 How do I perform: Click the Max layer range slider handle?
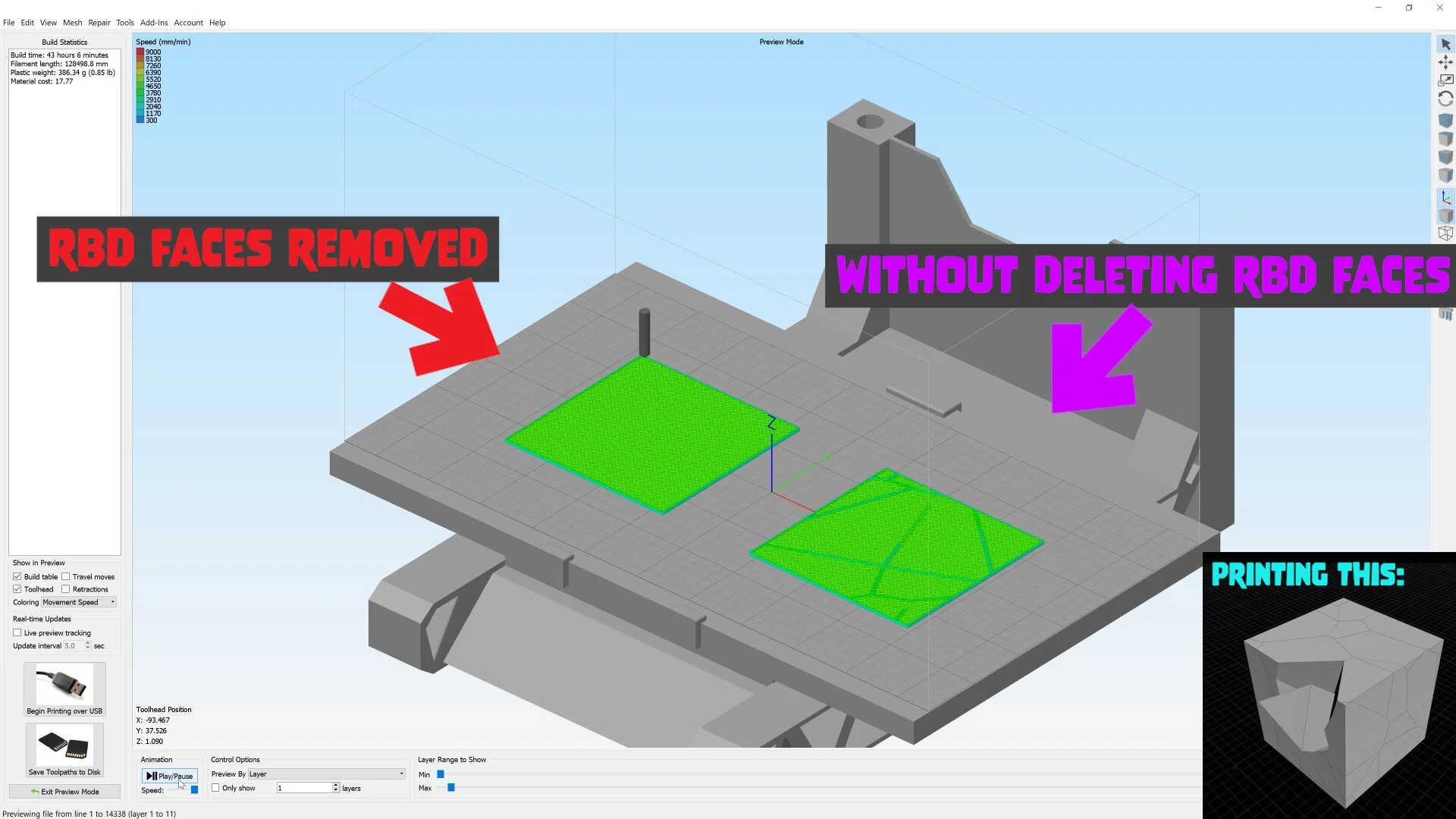click(x=451, y=788)
